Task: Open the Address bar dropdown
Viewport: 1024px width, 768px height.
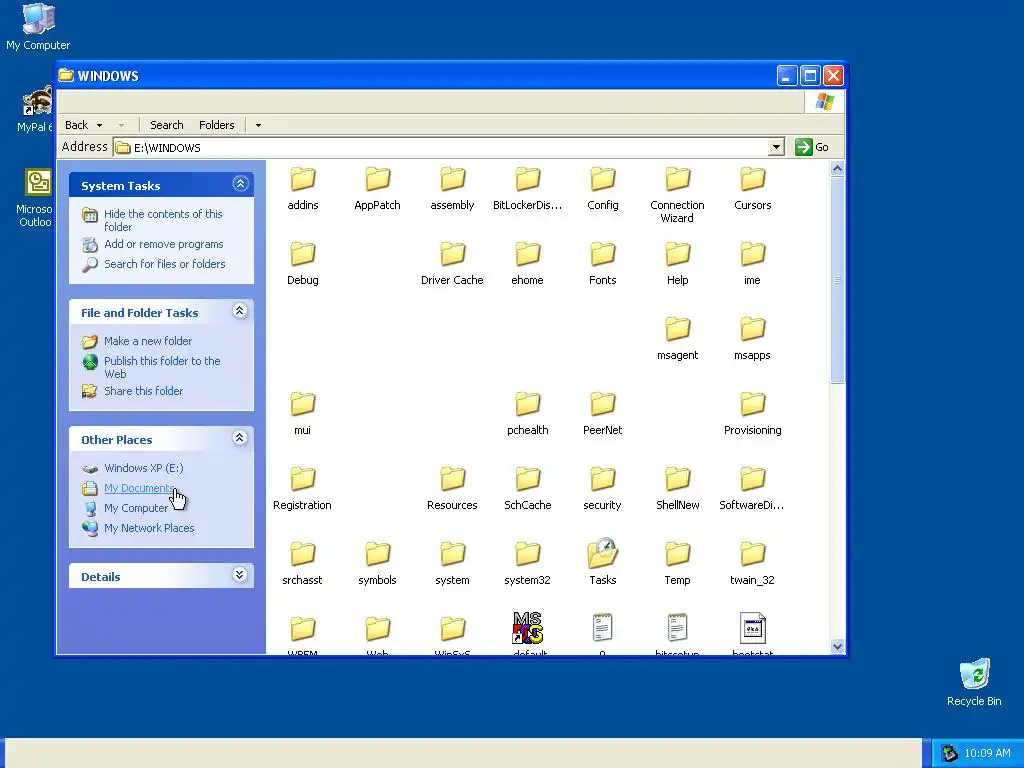Action: [x=776, y=147]
